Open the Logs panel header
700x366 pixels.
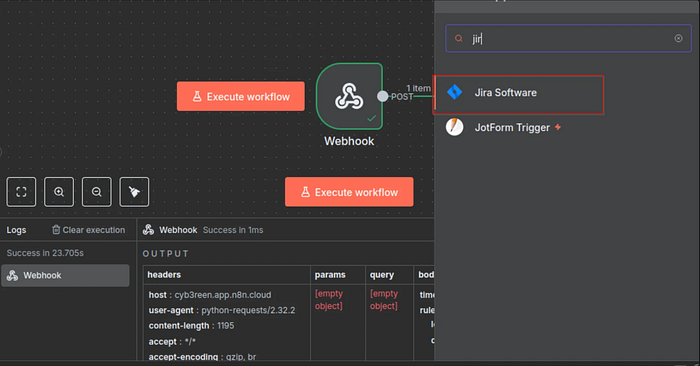coord(16,230)
